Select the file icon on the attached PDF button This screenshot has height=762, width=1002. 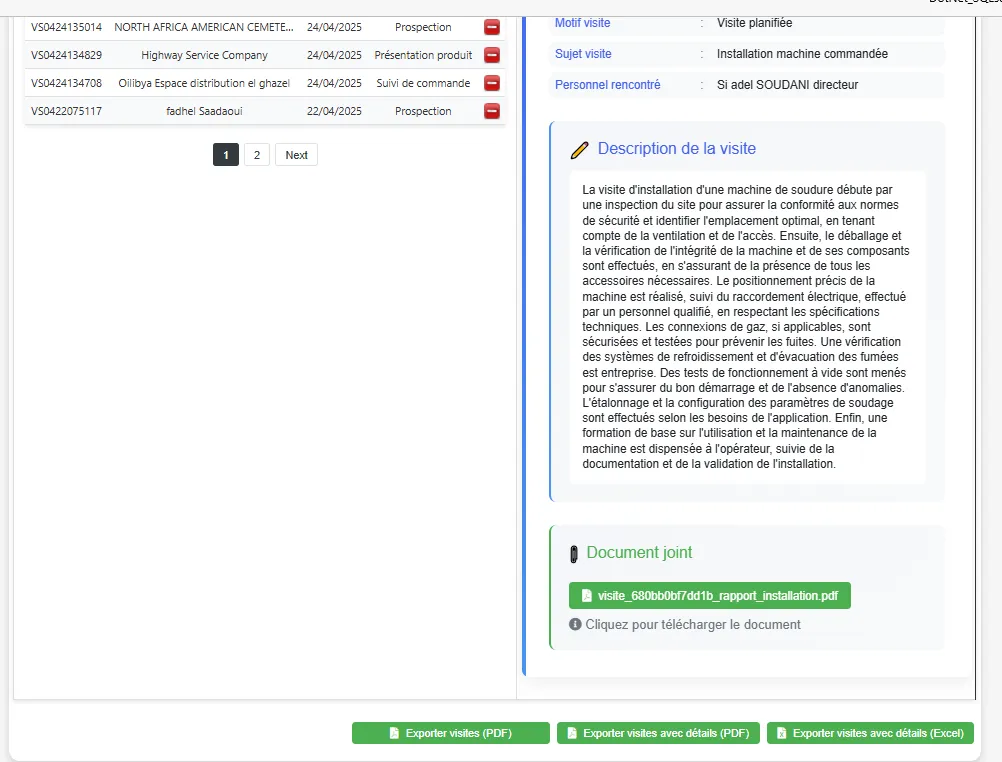(x=586, y=595)
